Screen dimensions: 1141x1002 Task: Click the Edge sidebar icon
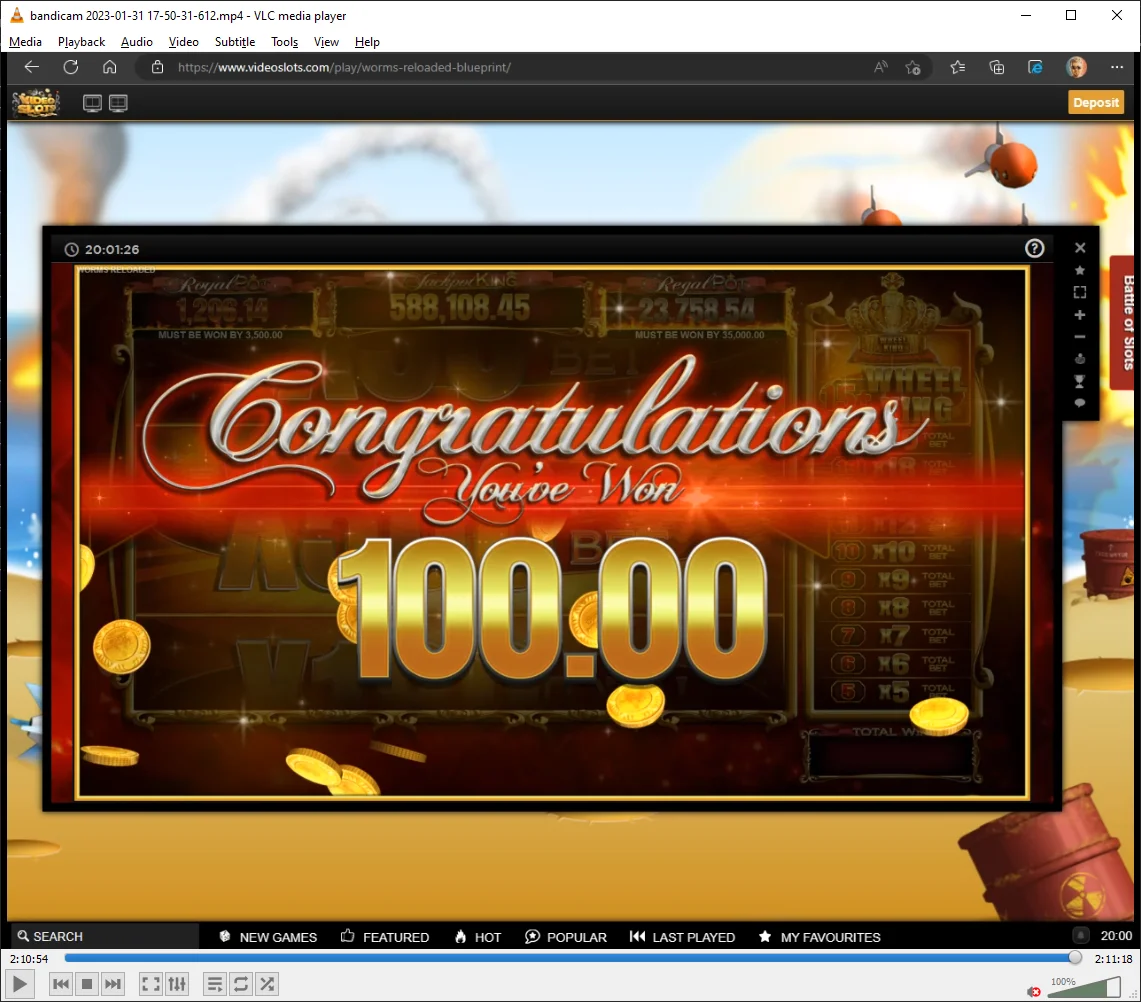(1035, 68)
